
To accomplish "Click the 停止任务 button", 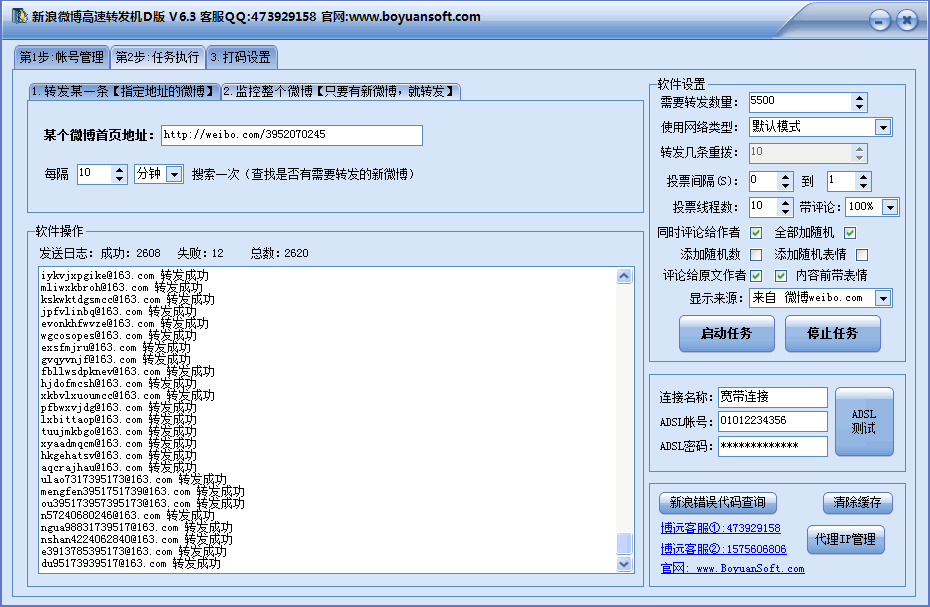I will tap(832, 333).
